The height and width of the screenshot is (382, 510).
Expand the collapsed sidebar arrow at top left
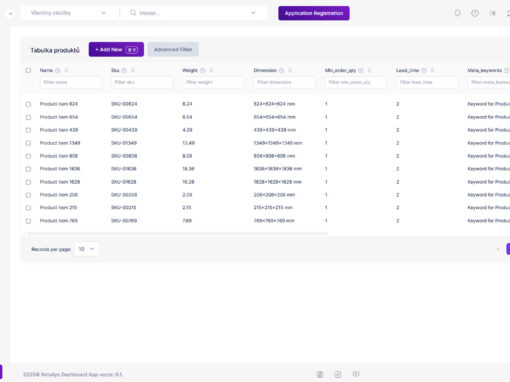click(11, 13)
